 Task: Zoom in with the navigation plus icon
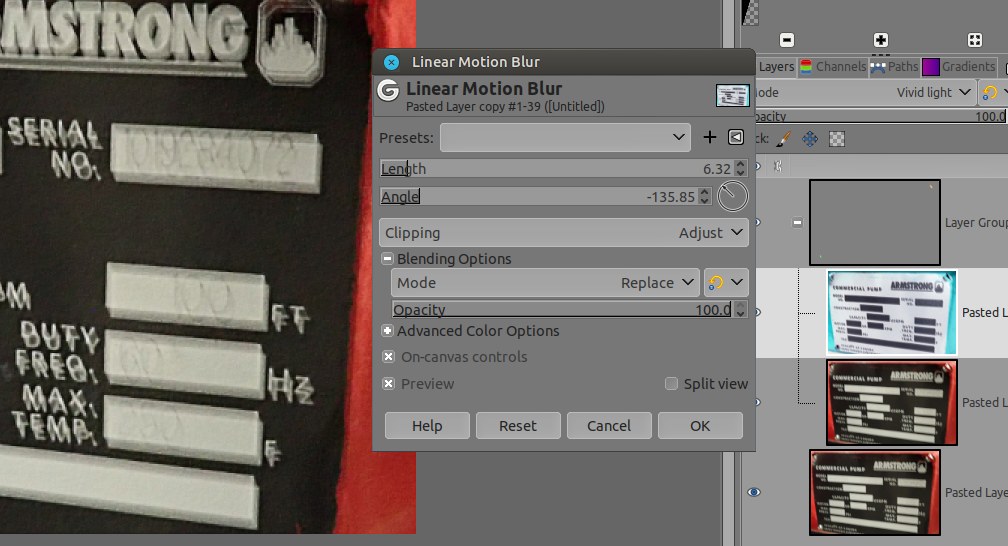pyautogui.click(x=881, y=40)
